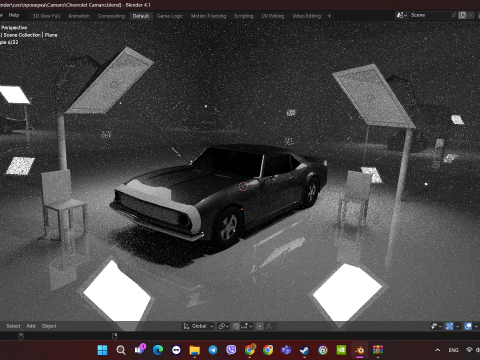Open the object visibility and selectability dropdown
This screenshot has width=480, height=360.
tap(436, 326)
